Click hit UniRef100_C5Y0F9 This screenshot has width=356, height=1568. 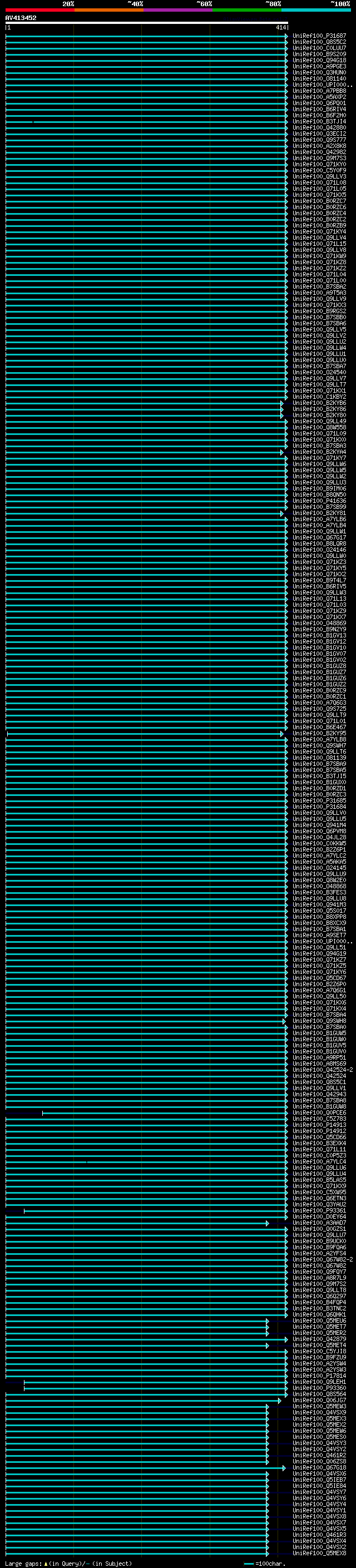(319, 170)
